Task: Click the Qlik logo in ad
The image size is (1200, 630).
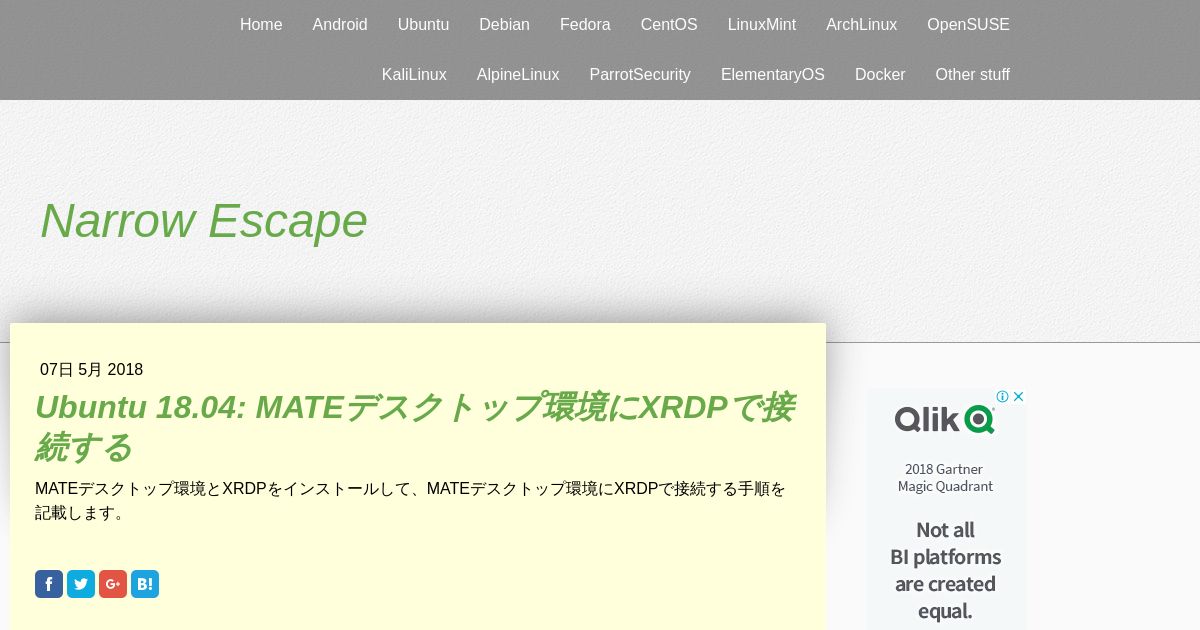Action: tap(945, 419)
